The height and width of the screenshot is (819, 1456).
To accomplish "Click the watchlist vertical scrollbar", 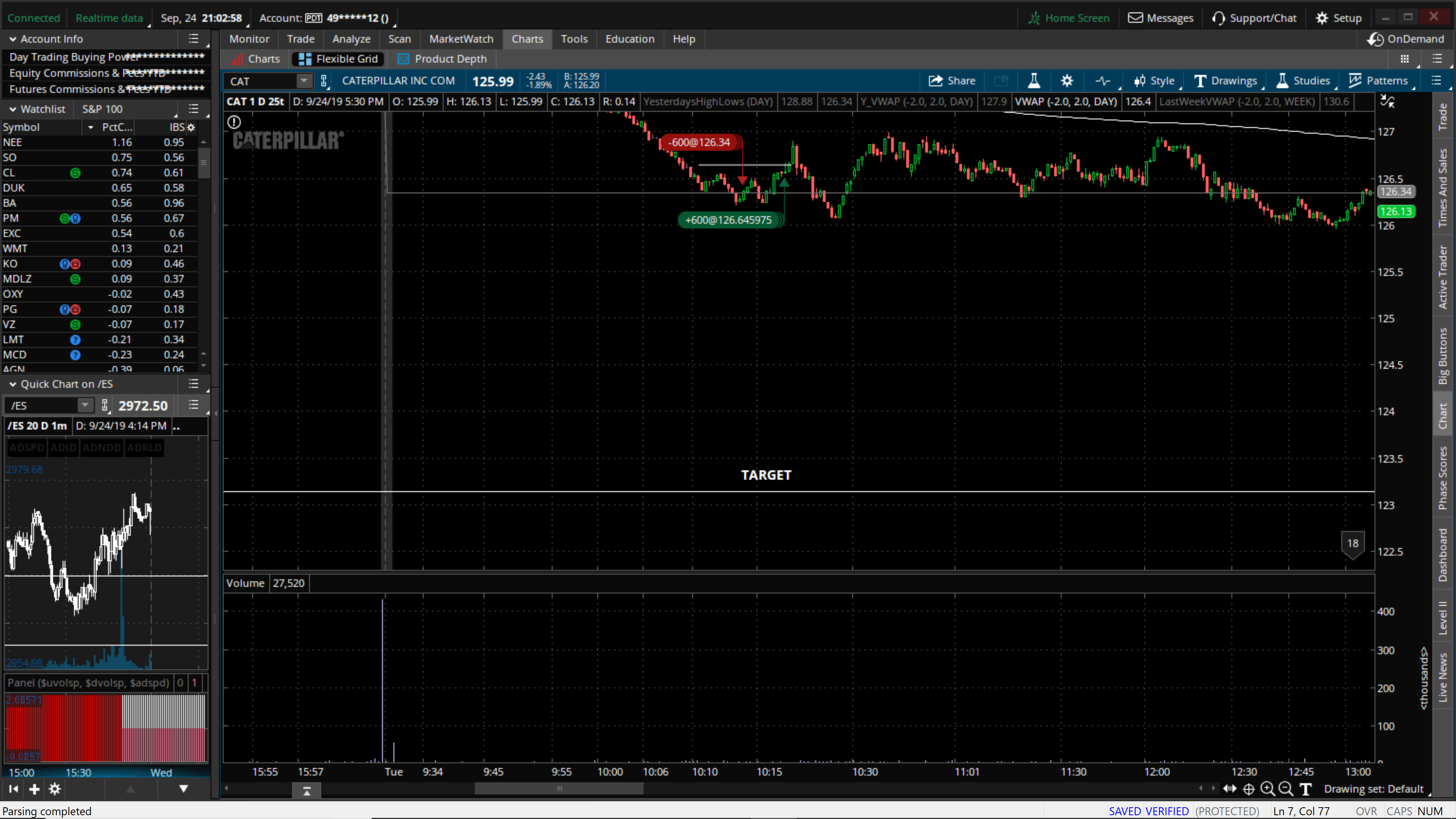I will pos(204,163).
